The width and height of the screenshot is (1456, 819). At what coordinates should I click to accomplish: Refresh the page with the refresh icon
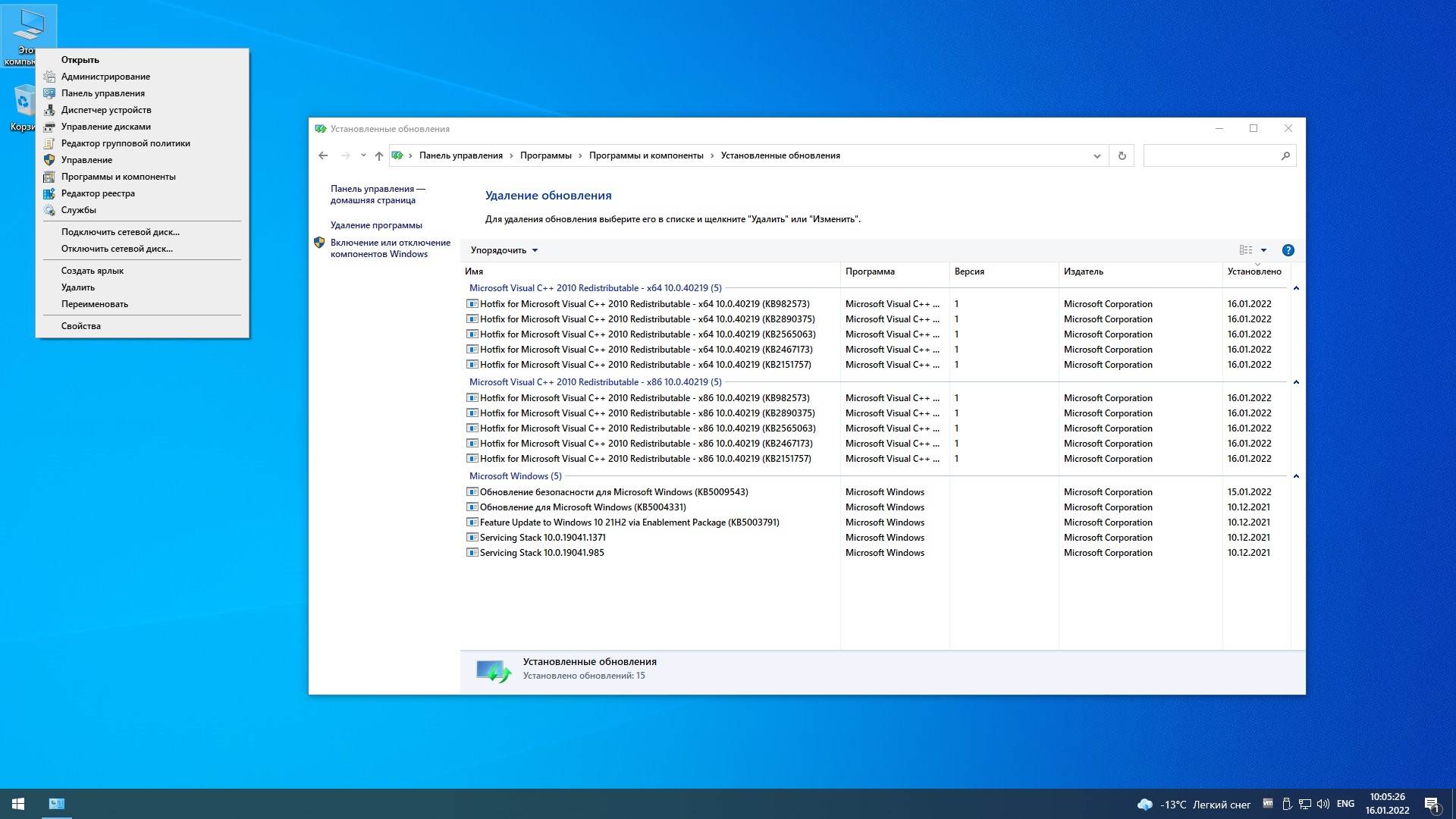click(x=1122, y=155)
